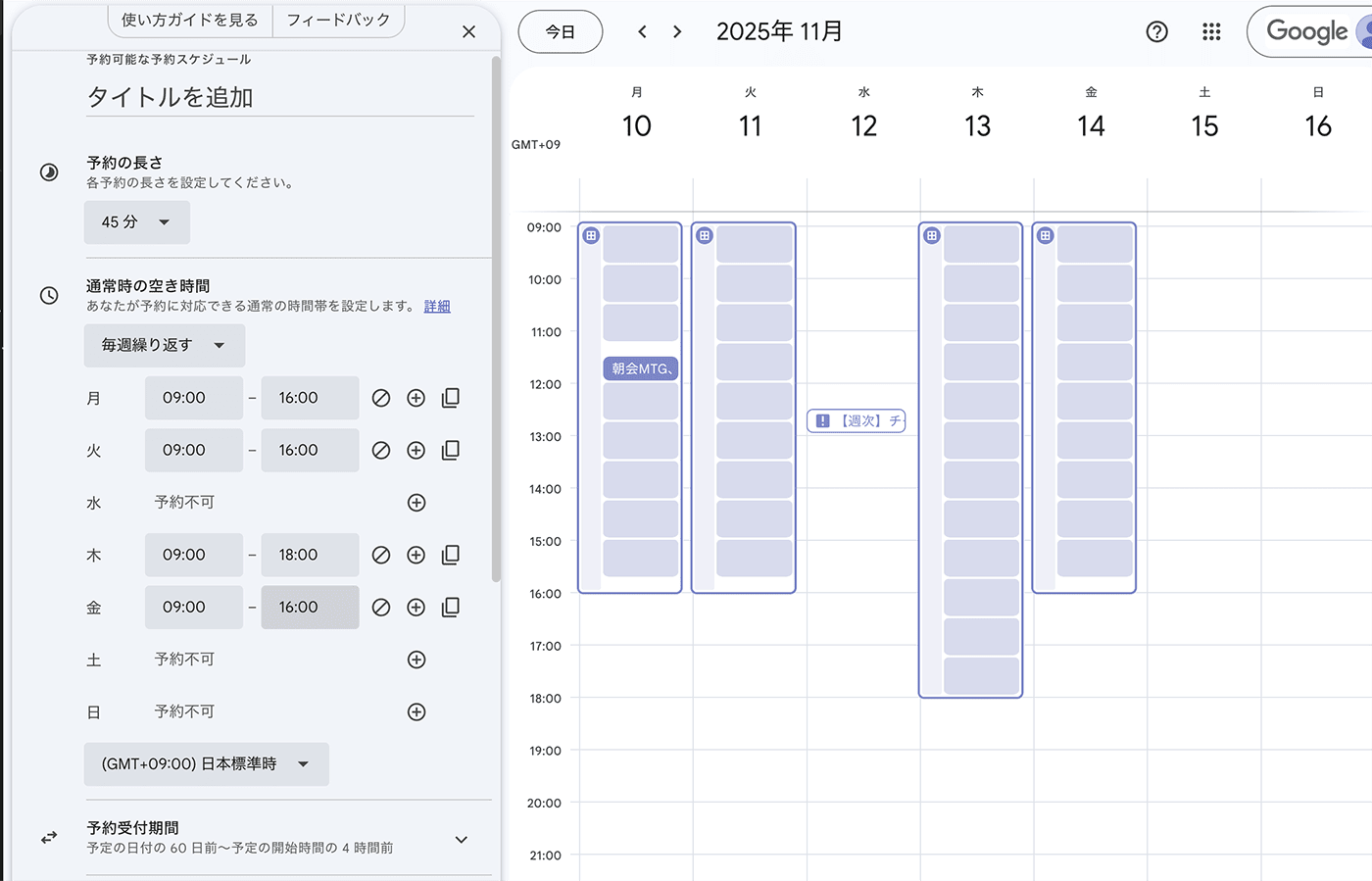Copy Thursday's hours to other days

click(x=451, y=555)
